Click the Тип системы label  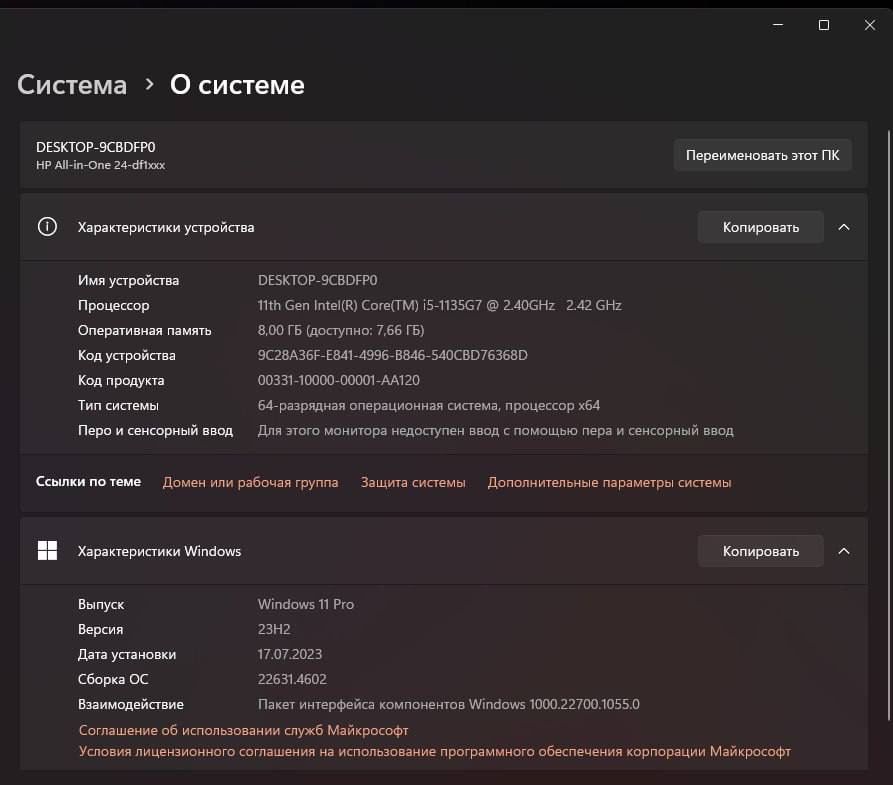(118, 406)
